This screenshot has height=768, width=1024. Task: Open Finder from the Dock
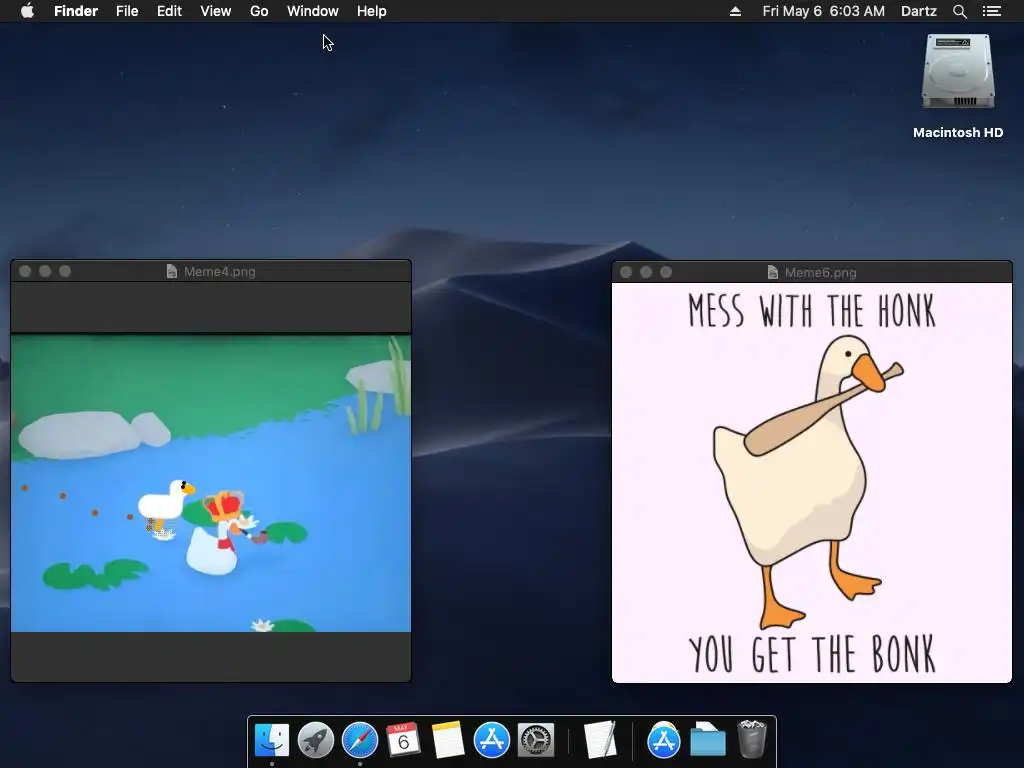272,741
